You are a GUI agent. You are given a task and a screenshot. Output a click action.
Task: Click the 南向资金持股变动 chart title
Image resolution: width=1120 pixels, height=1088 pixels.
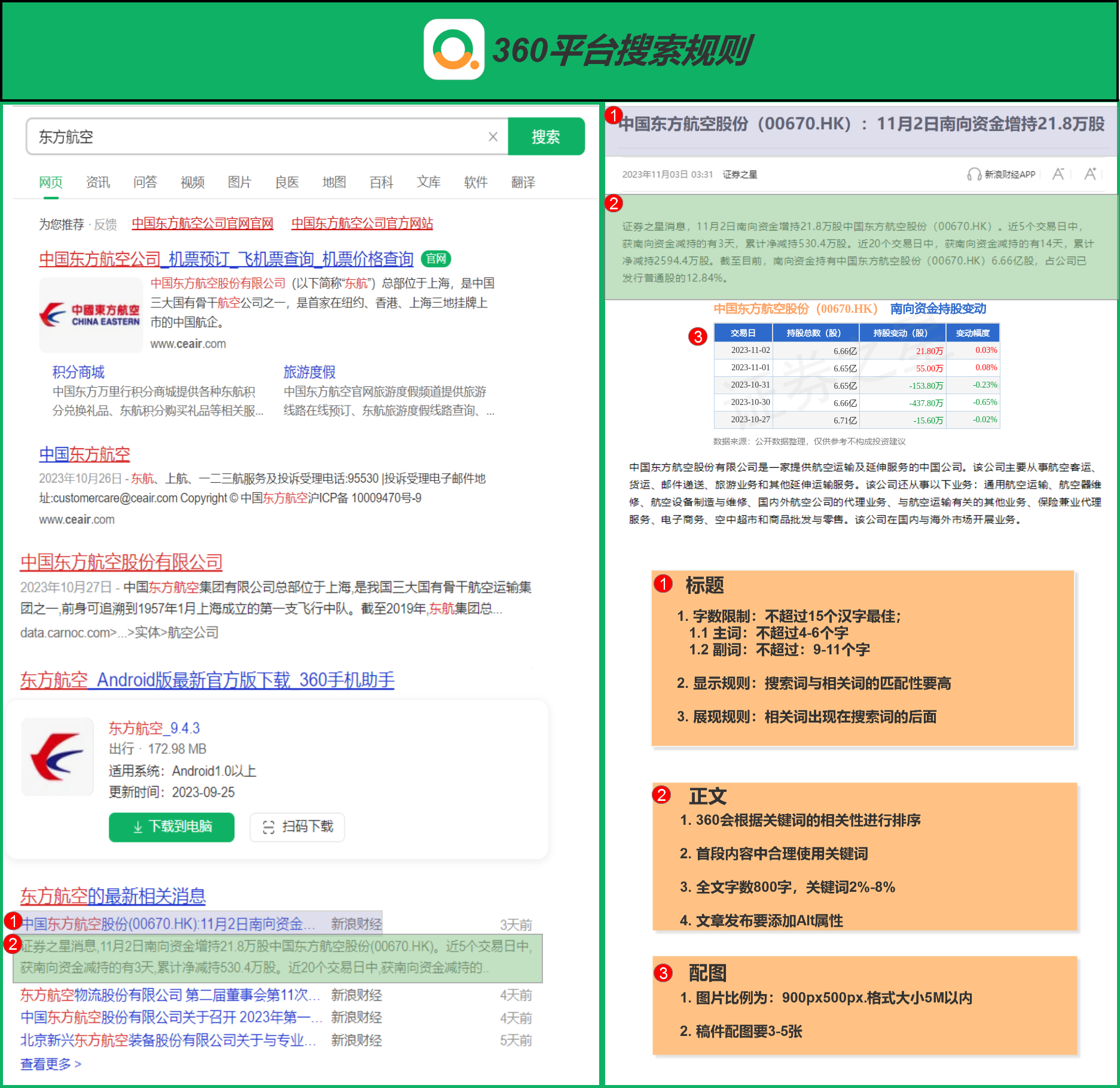coord(938,309)
